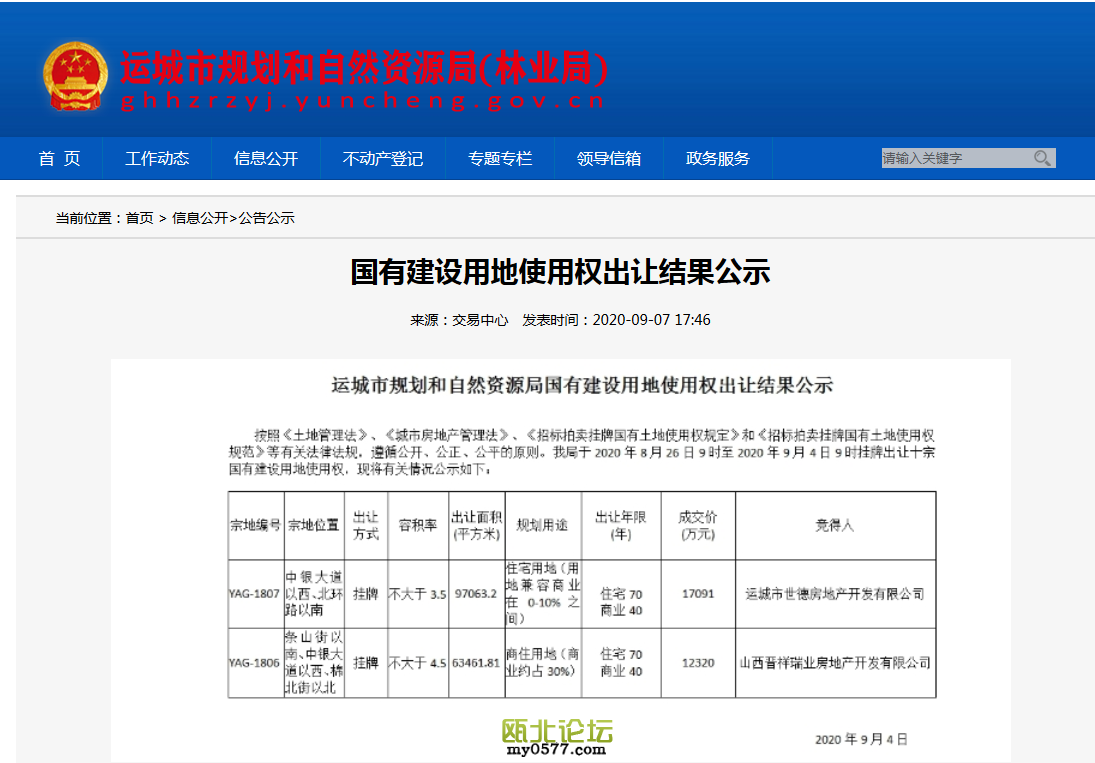Click the YAG-1806 parcel number cell
The width and height of the screenshot is (1095, 763).
point(255,662)
